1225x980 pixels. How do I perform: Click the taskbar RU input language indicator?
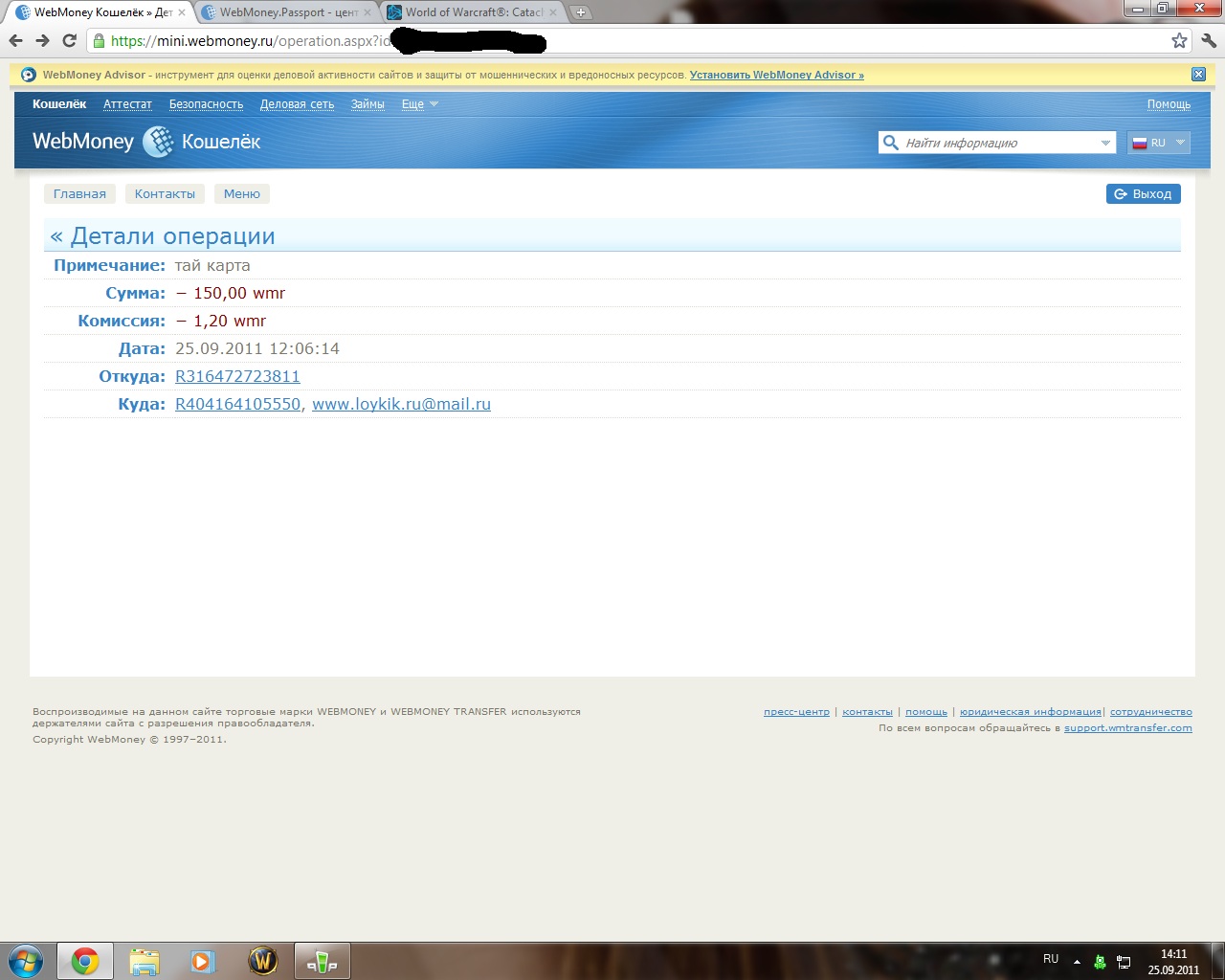tap(1051, 959)
